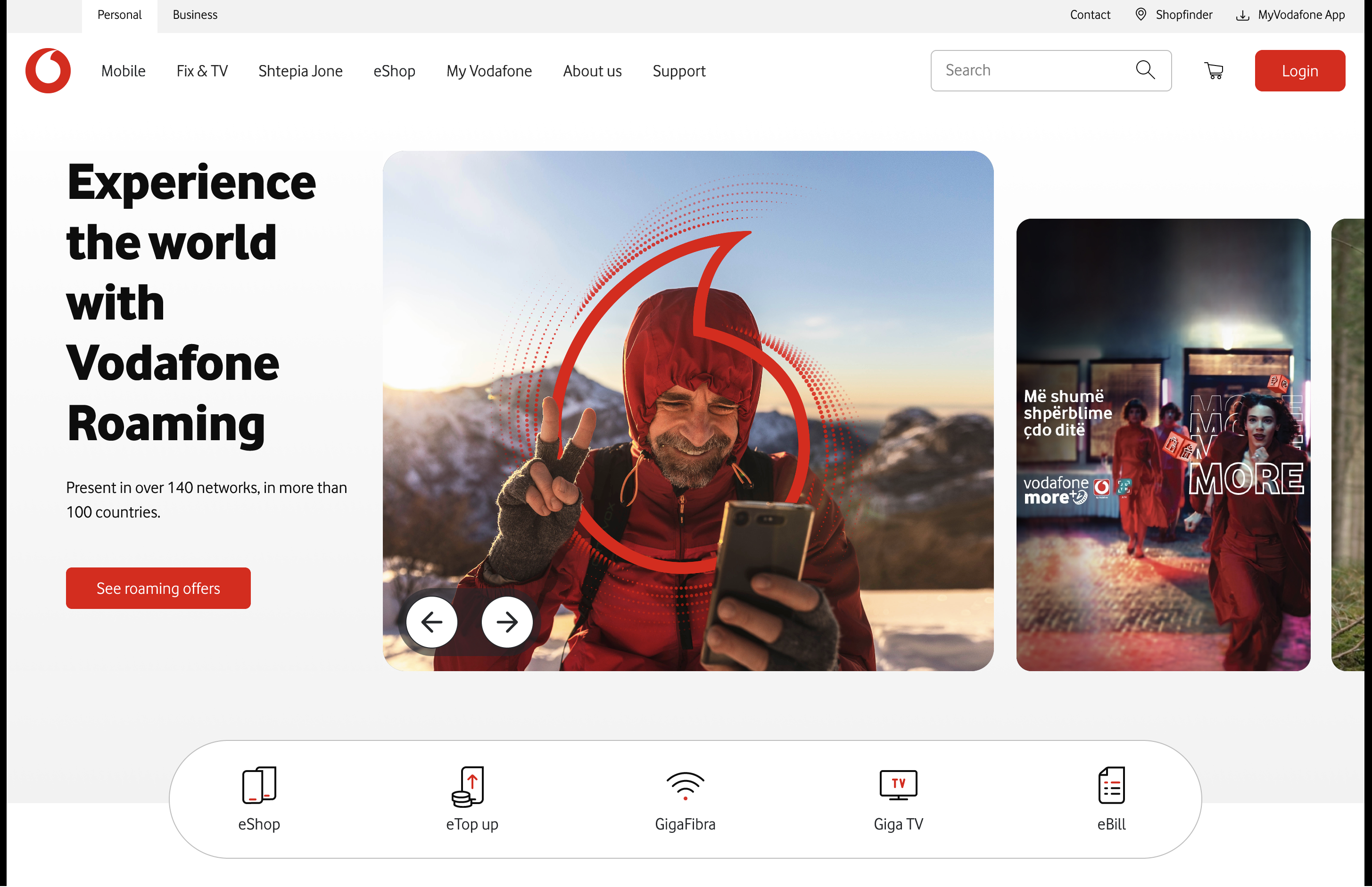Open the eShop phones icon
The height and width of the screenshot is (887, 1372).
tap(259, 784)
